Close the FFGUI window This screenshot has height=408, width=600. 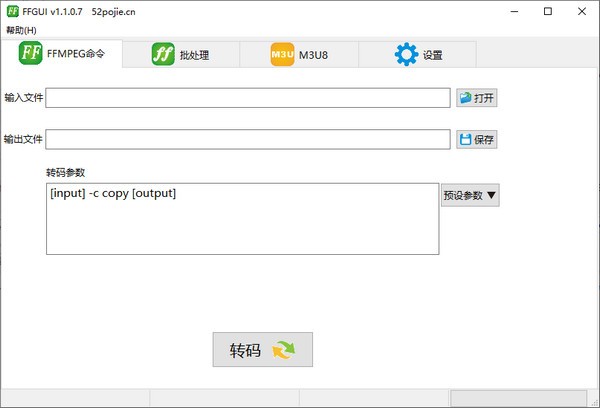pyautogui.click(x=582, y=11)
